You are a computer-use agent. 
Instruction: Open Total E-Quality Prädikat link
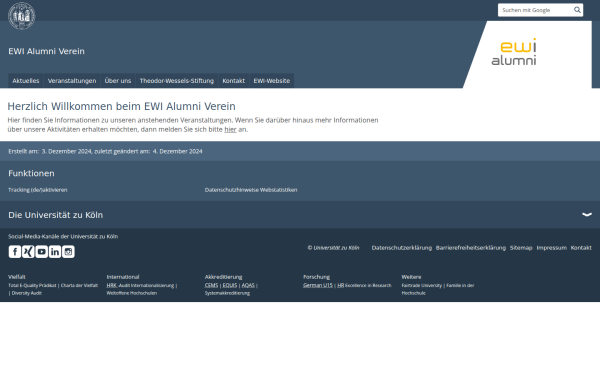(32, 285)
